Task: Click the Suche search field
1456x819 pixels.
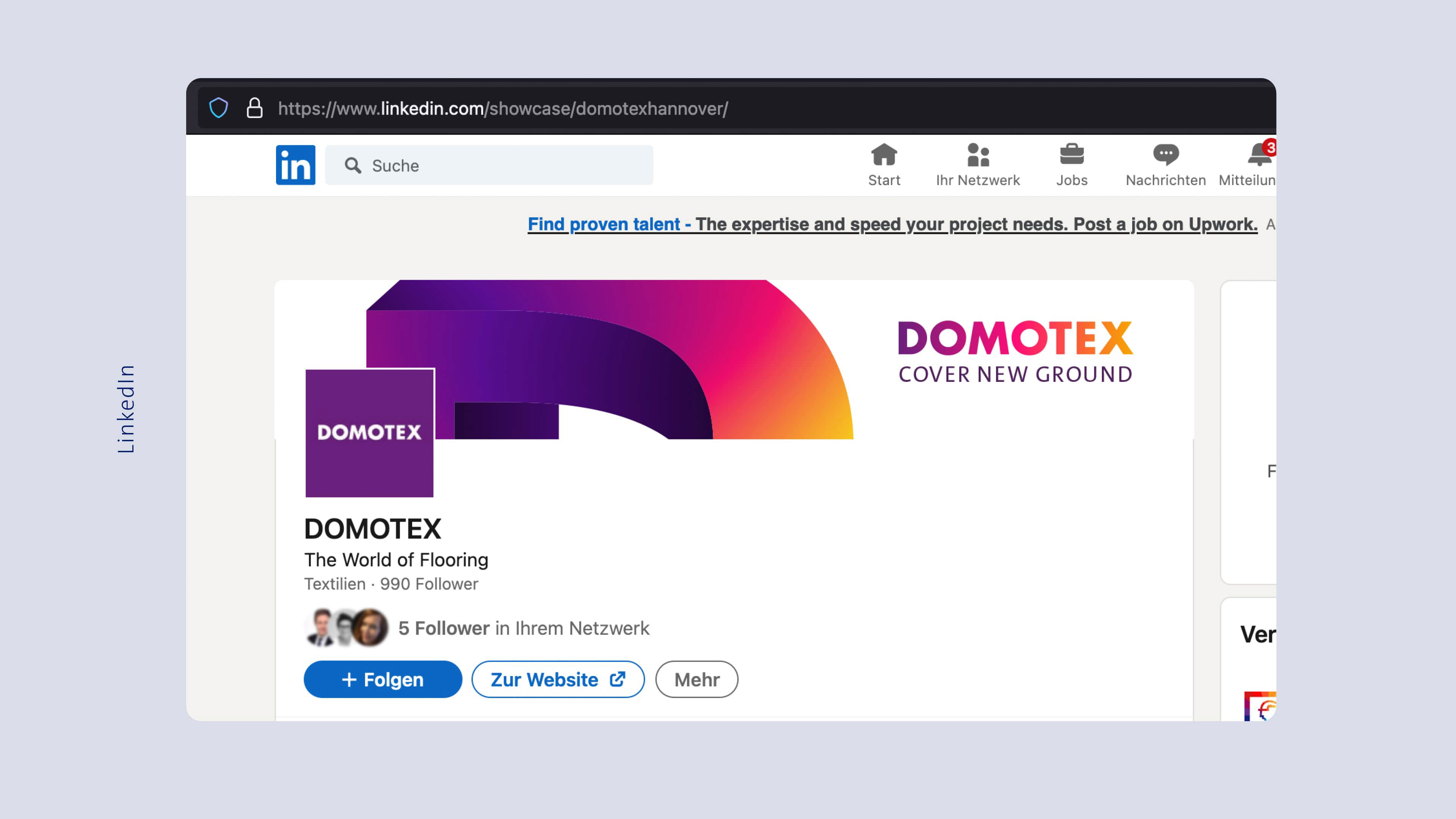Action: click(x=489, y=165)
